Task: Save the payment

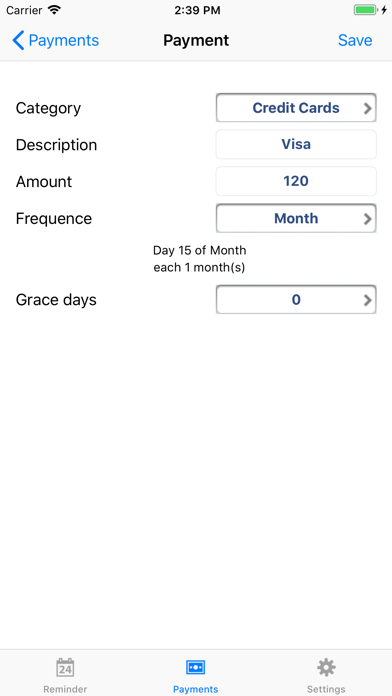Action: pos(355,40)
